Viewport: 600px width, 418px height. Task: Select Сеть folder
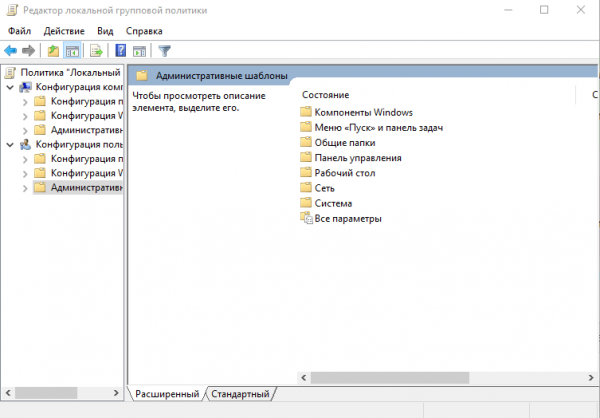coord(324,188)
